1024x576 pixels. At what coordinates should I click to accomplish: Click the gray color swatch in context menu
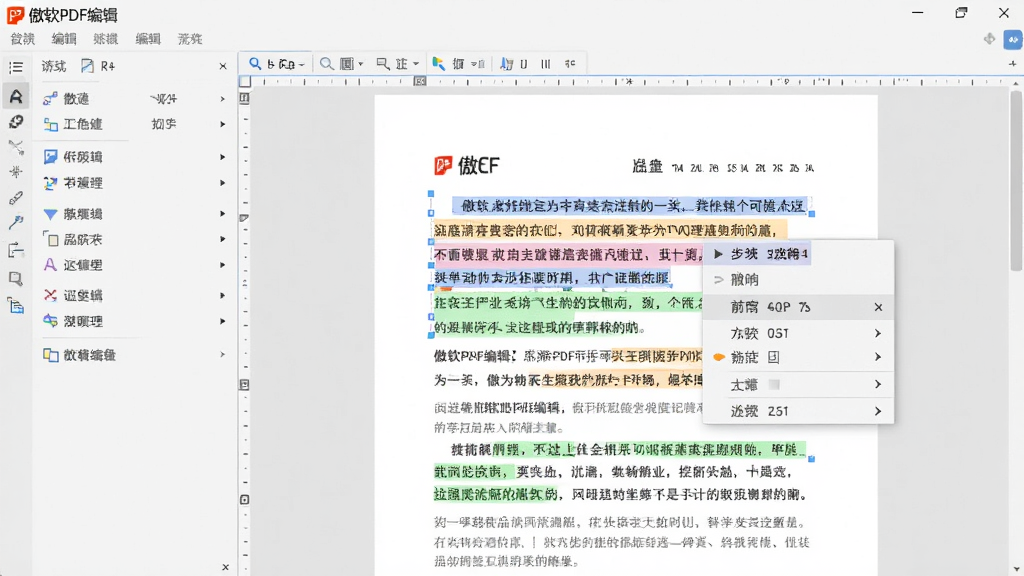pyautogui.click(x=775, y=385)
